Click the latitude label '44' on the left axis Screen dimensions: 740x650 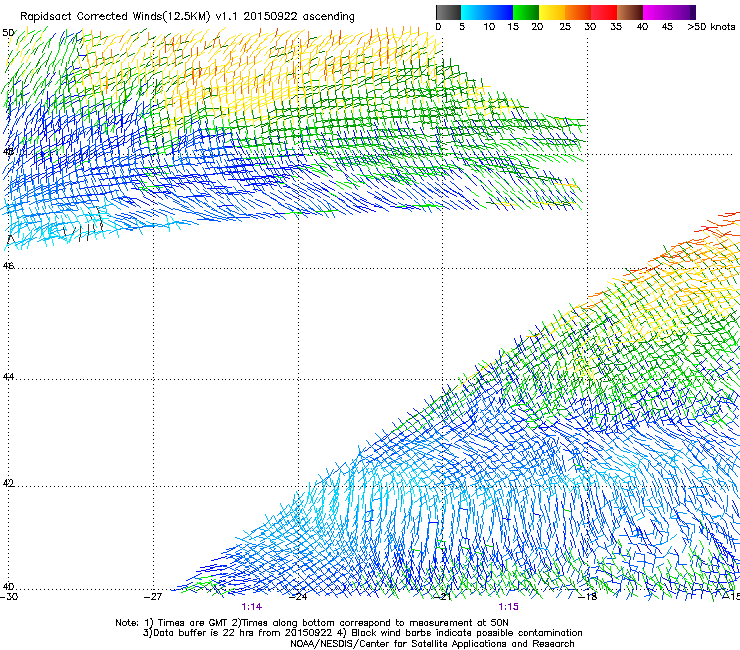8,377
